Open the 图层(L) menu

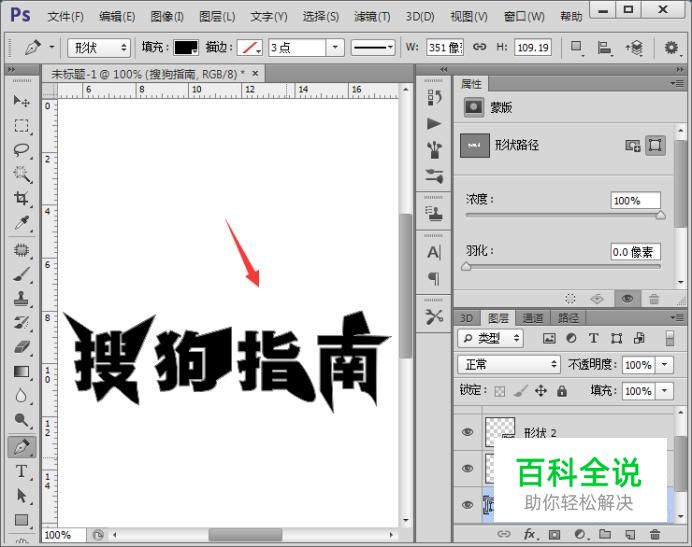[x=217, y=17]
